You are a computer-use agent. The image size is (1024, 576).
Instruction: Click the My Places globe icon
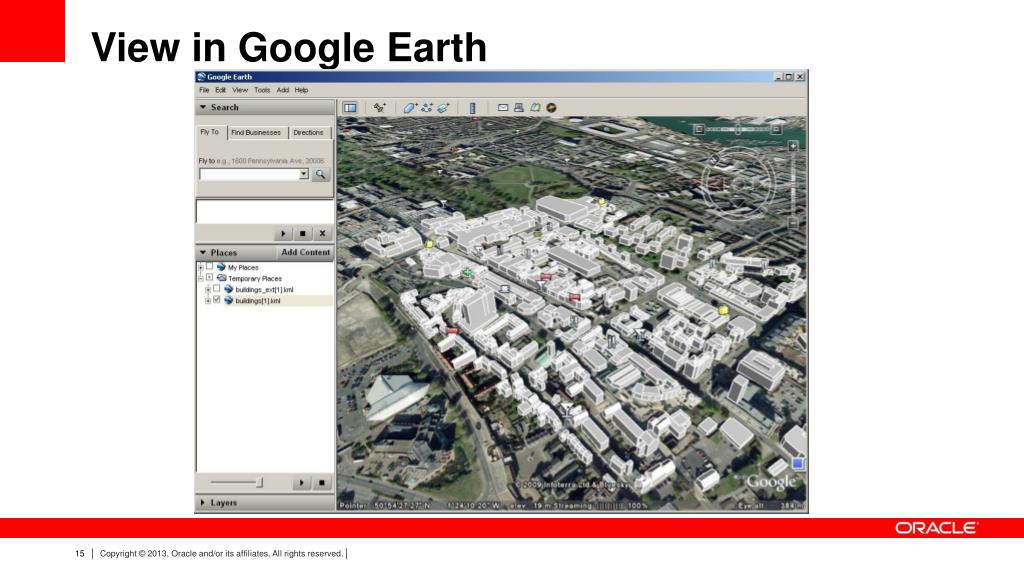point(221,267)
